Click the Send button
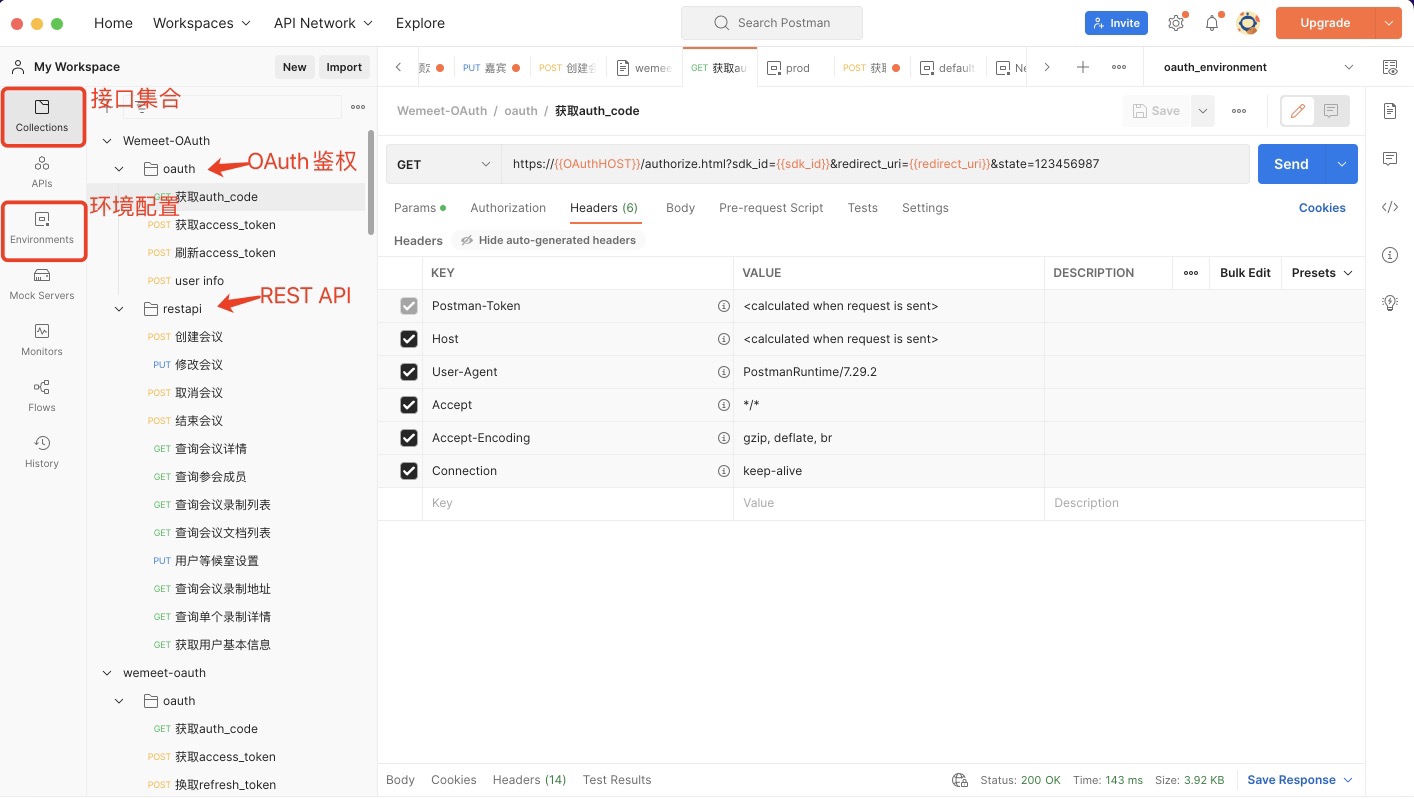The image size is (1414, 799). [x=1291, y=164]
